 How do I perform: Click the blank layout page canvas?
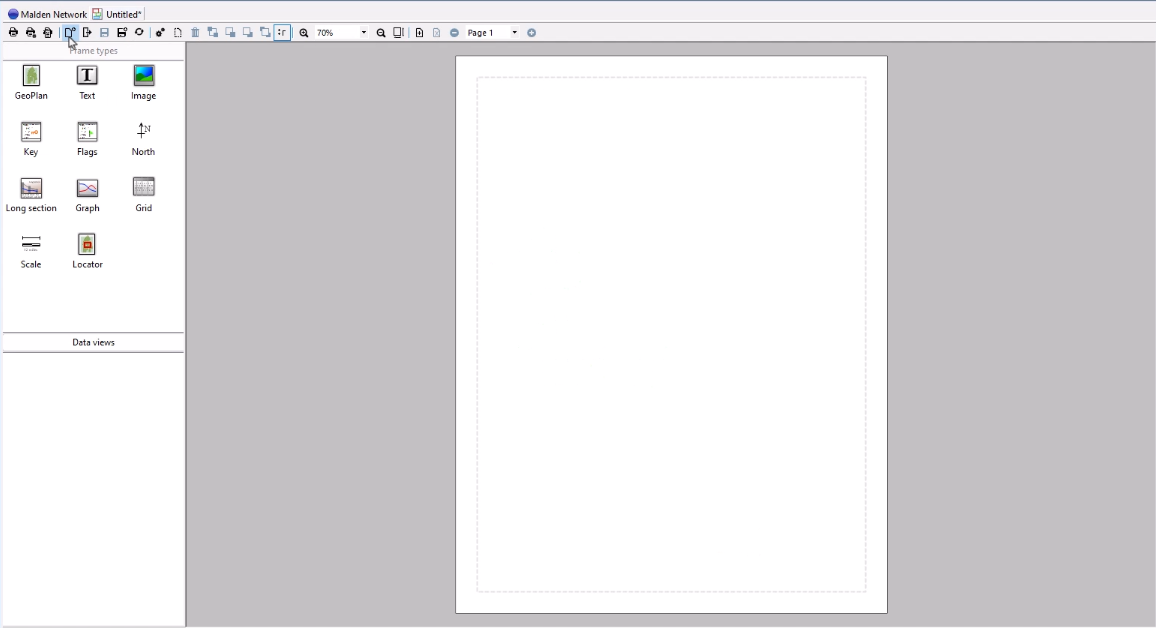tap(670, 335)
